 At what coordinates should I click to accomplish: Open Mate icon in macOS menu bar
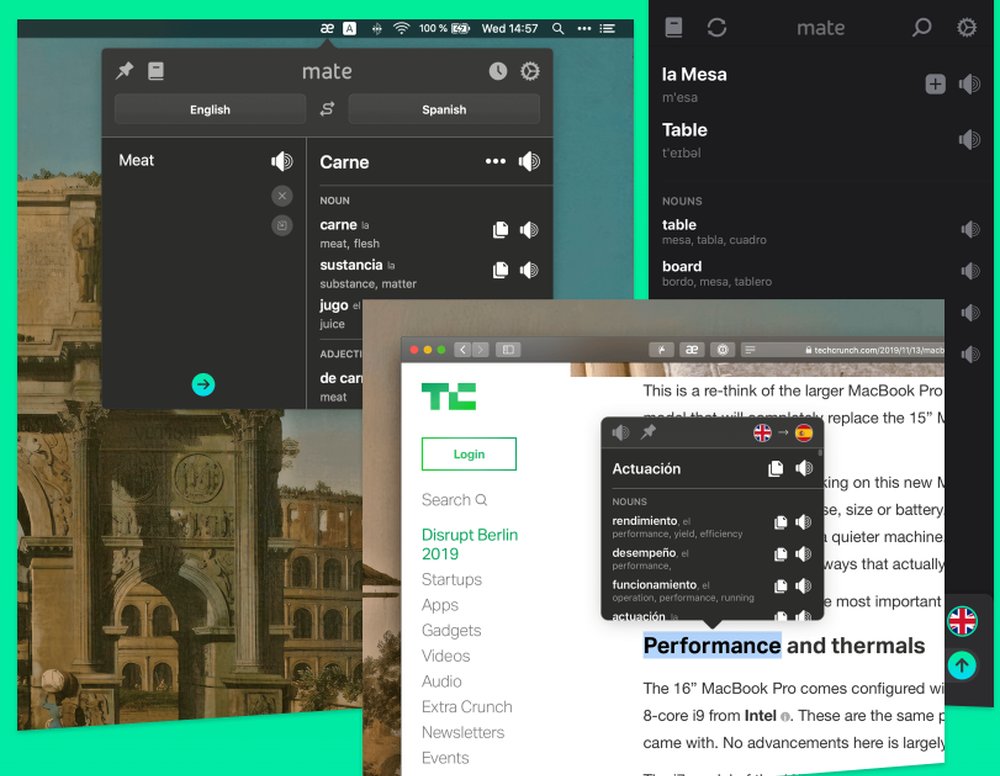coord(327,28)
